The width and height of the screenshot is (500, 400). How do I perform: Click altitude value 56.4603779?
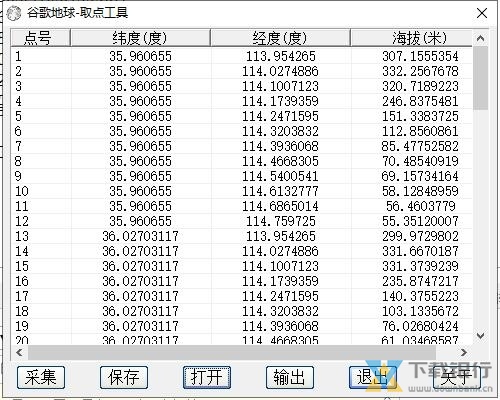coord(421,206)
